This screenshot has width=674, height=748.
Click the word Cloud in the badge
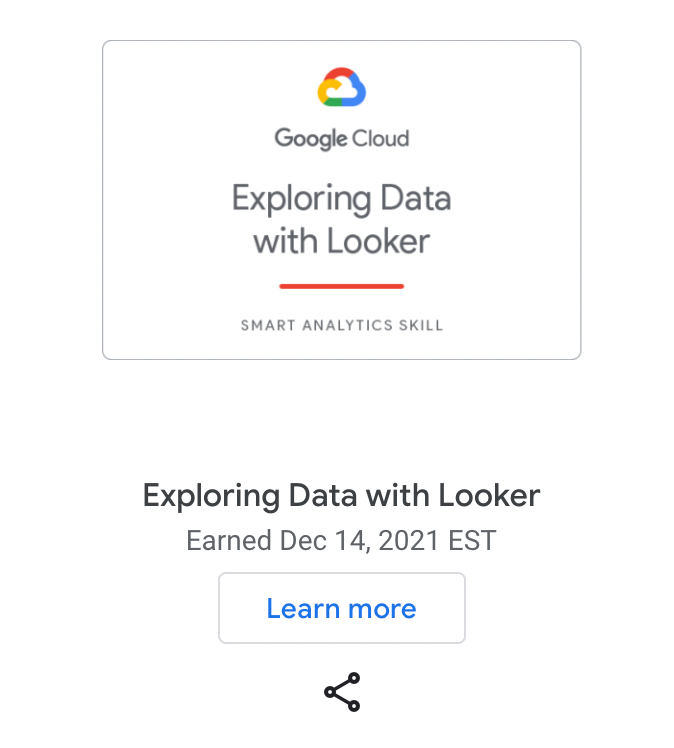click(x=381, y=138)
